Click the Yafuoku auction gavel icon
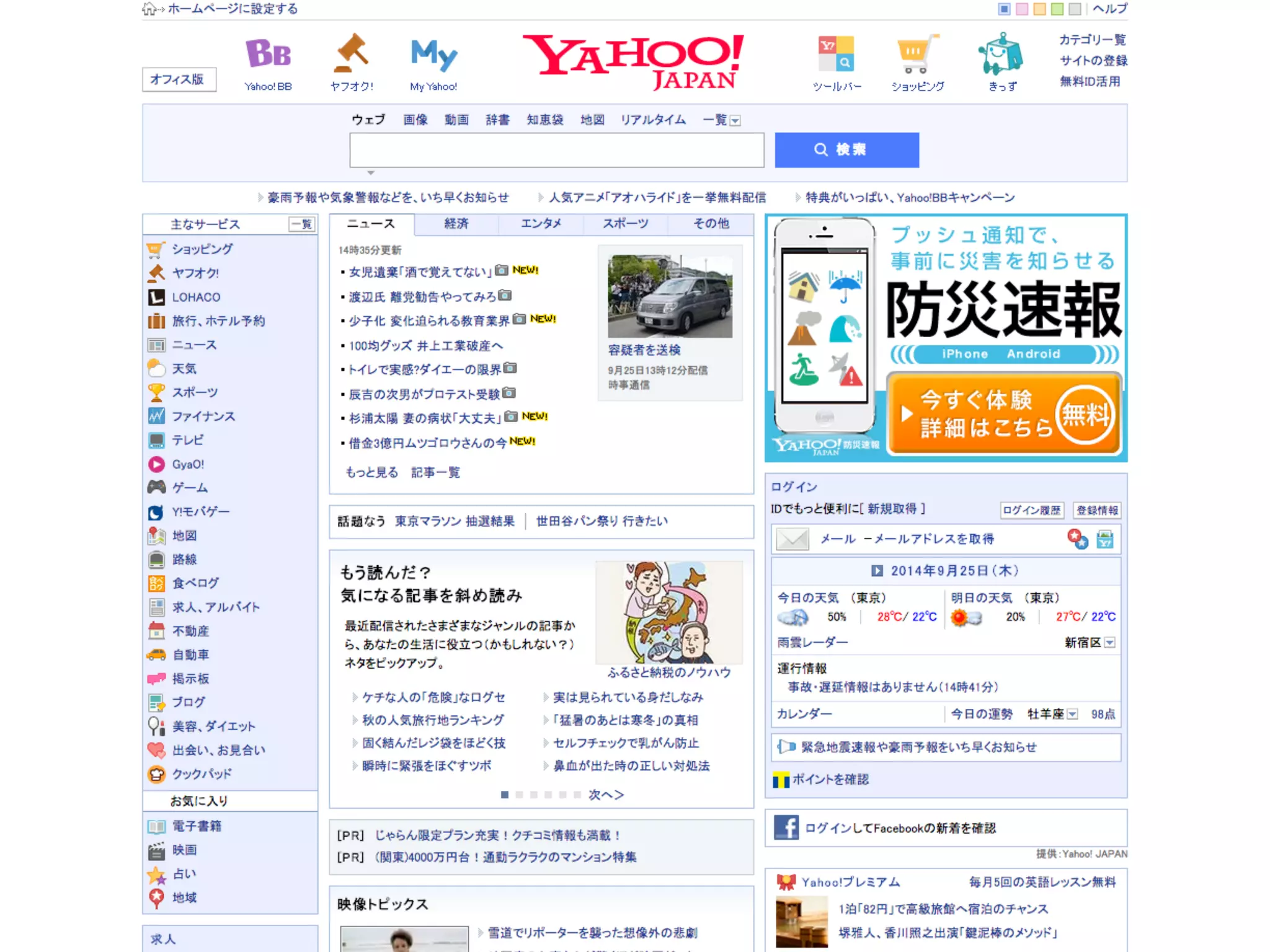The width and height of the screenshot is (1270, 952). click(351, 54)
